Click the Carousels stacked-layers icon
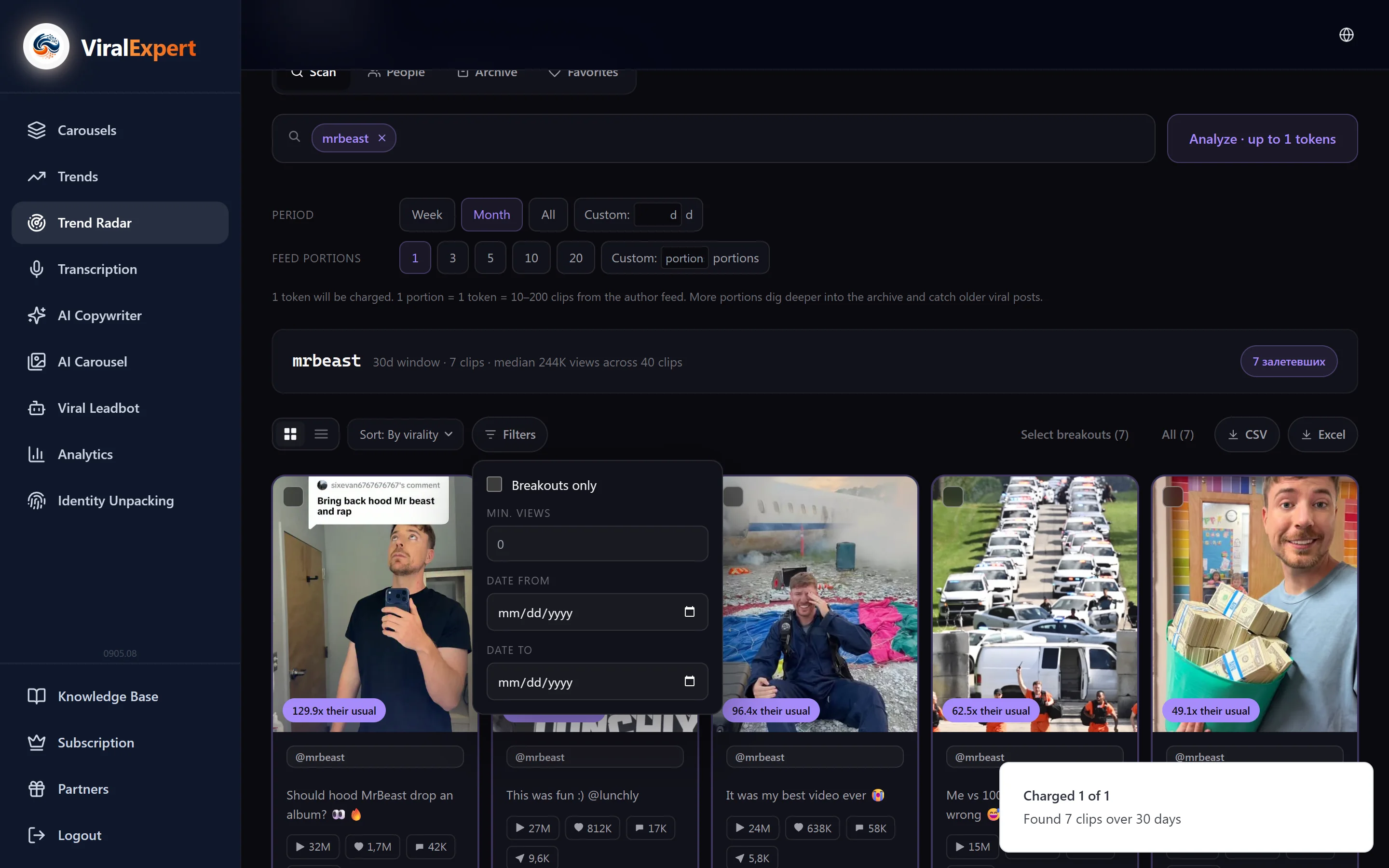This screenshot has width=1389, height=868. (36, 130)
